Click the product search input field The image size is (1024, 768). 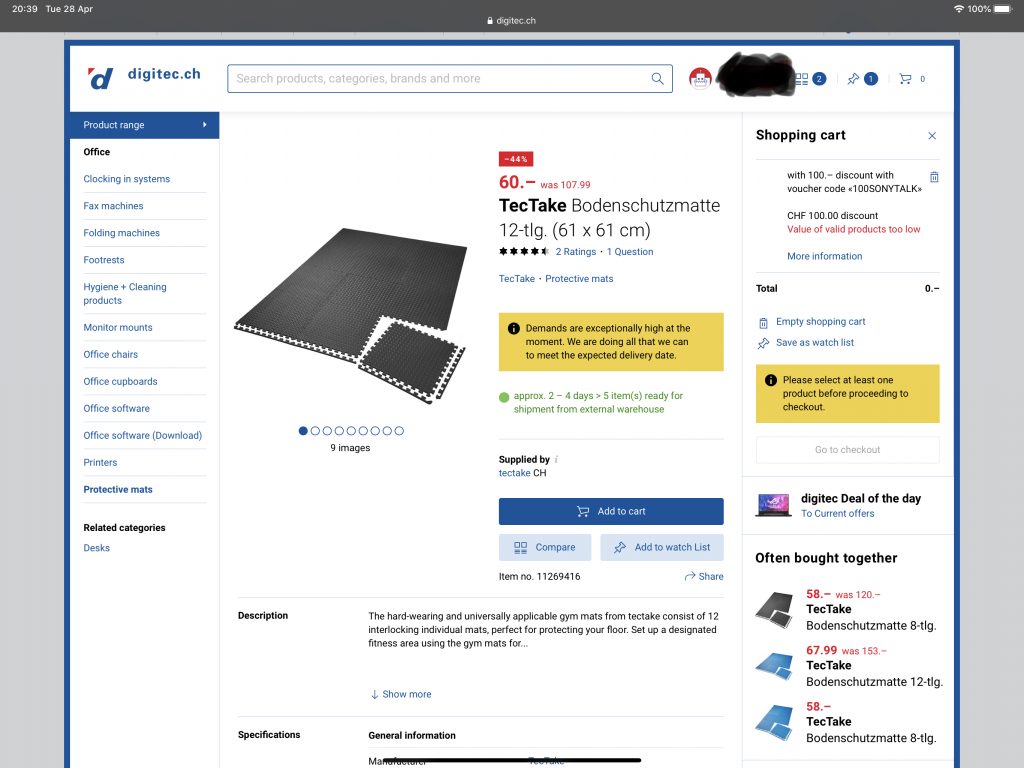440,79
